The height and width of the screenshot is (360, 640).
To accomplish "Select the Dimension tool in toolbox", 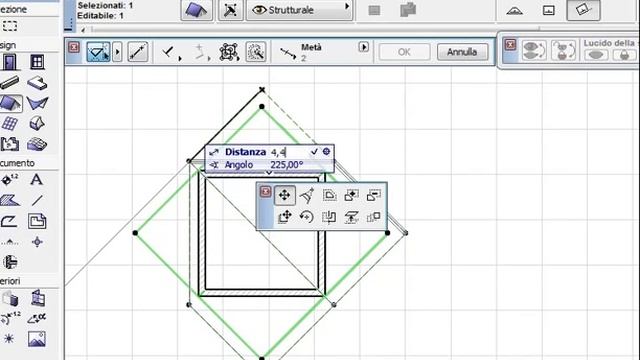I will pyautogui.click(x=10, y=180).
